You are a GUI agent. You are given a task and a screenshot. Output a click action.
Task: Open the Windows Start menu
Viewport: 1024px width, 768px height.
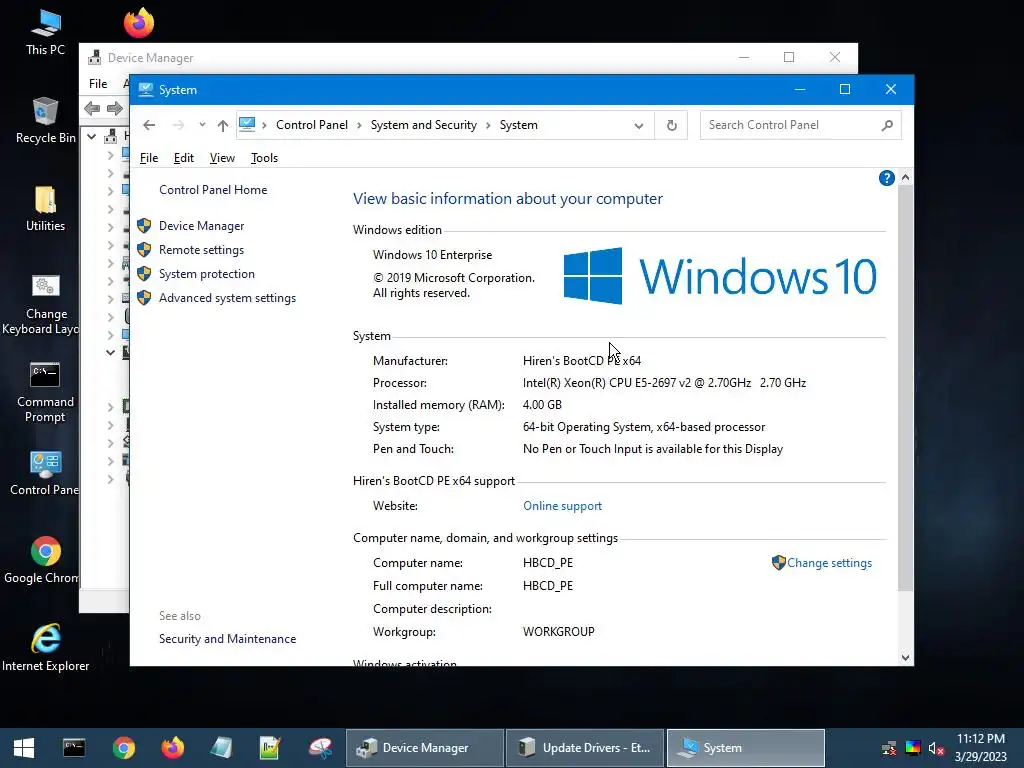coord(24,748)
